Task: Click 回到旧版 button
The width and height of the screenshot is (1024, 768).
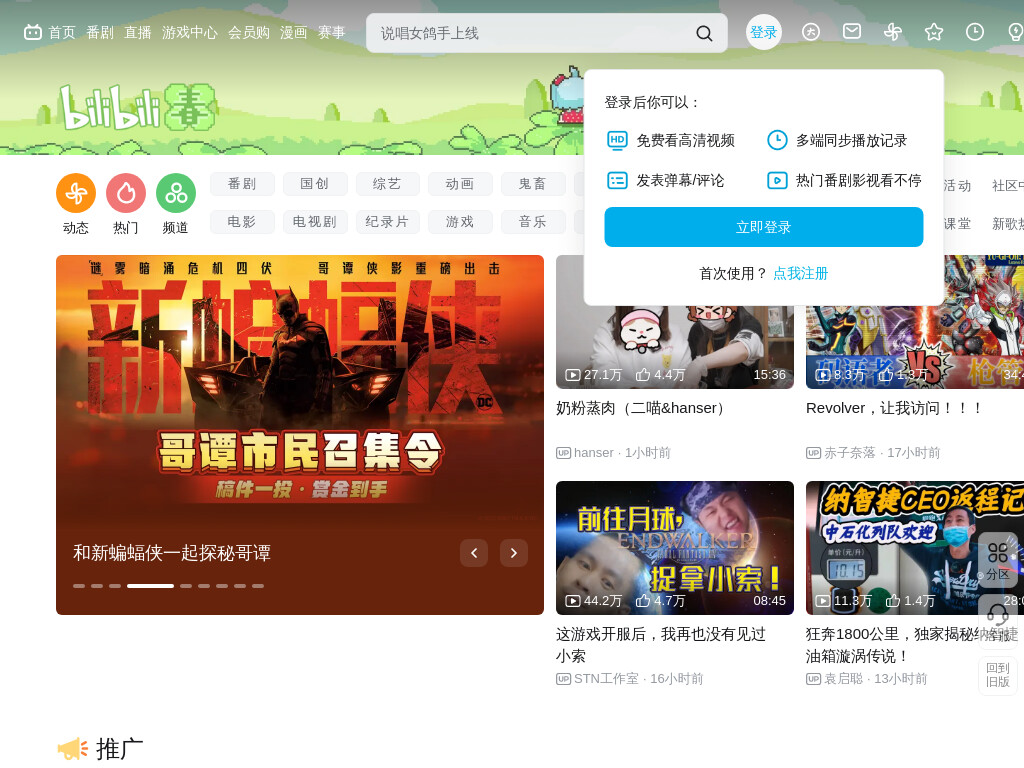Action: 998,675
